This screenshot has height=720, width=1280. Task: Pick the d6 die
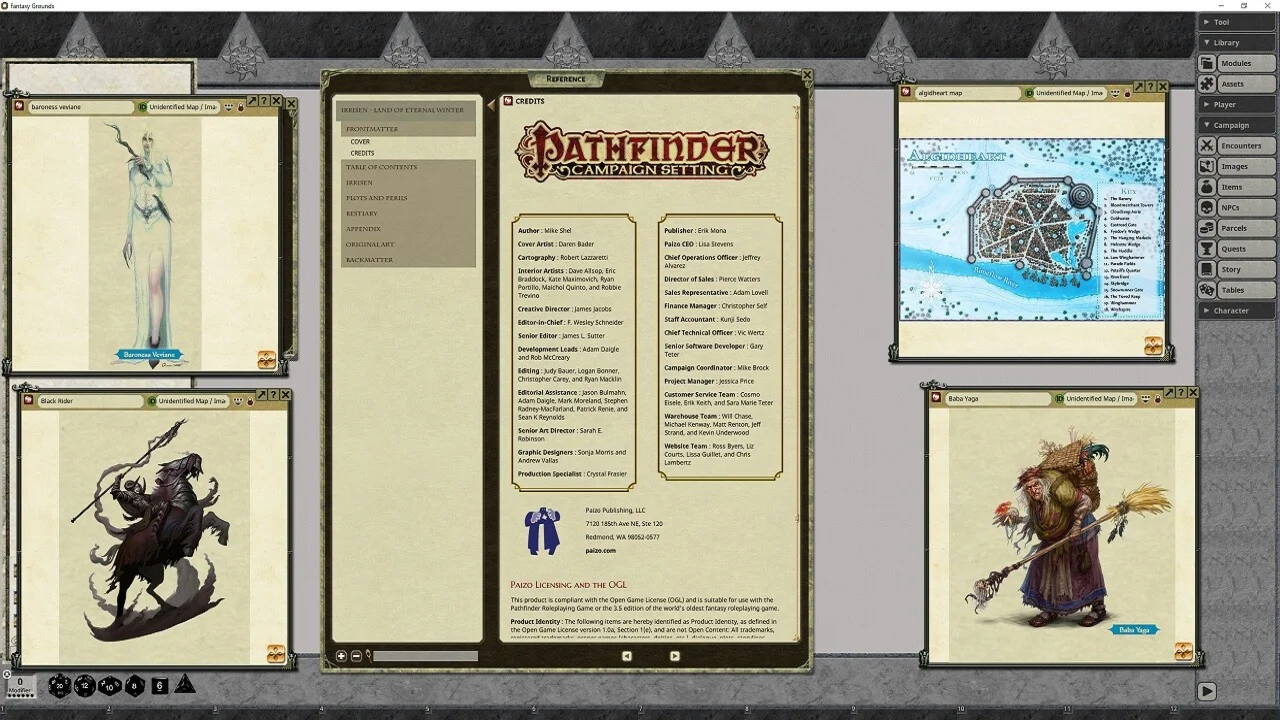160,686
